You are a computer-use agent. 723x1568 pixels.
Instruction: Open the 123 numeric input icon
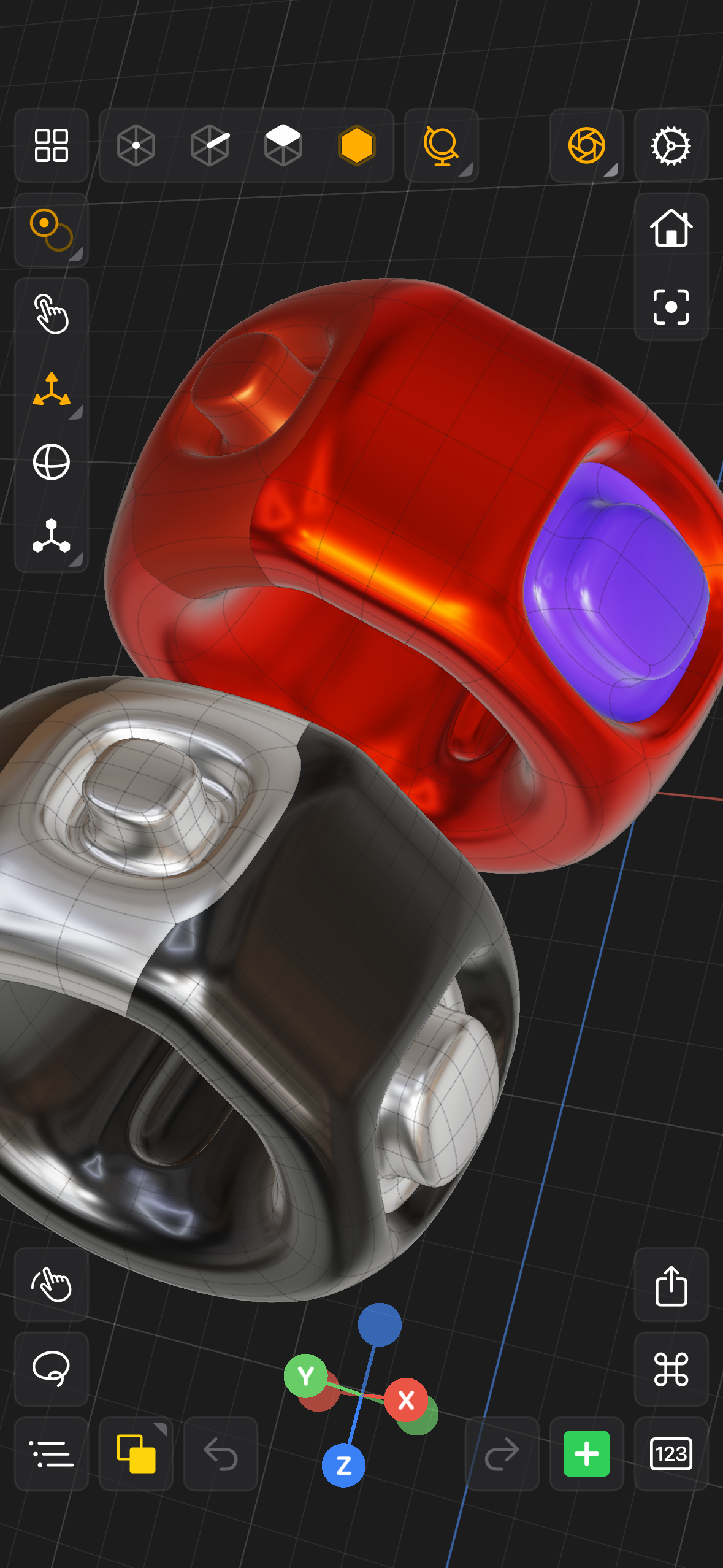point(671,1453)
